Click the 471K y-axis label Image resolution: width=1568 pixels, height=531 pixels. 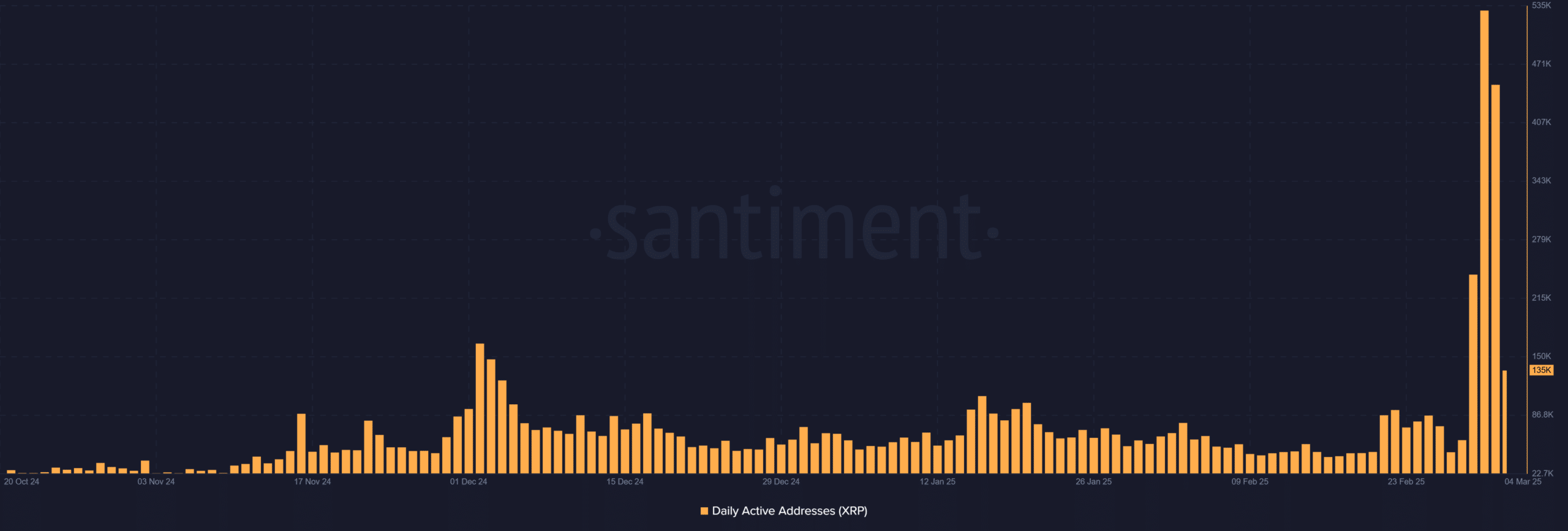tap(1541, 64)
